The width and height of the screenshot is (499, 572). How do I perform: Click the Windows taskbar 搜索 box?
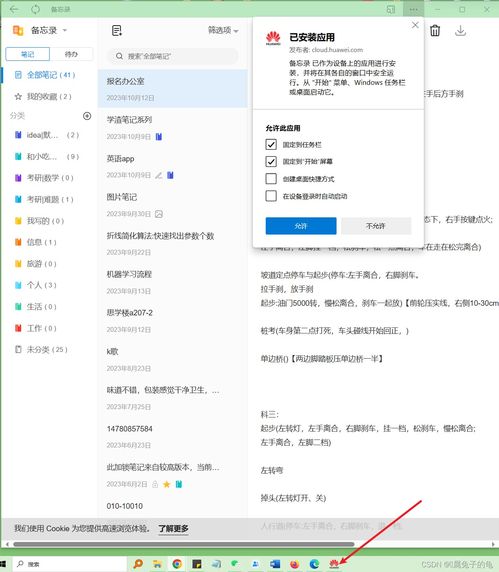coord(69,564)
